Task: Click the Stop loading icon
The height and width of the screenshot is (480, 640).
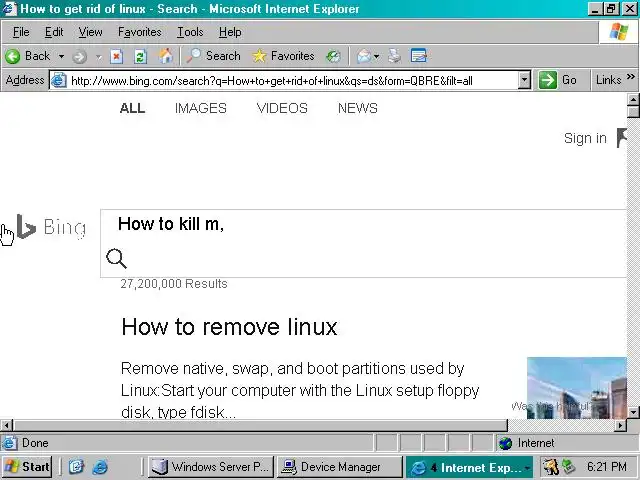Action: (116, 56)
